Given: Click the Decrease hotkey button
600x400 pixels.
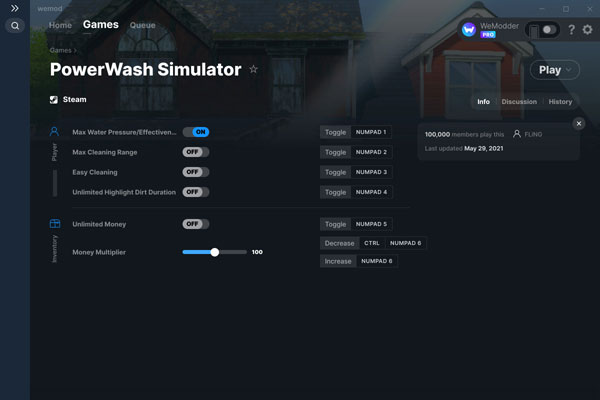Looking at the screenshot, I should pos(339,243).
